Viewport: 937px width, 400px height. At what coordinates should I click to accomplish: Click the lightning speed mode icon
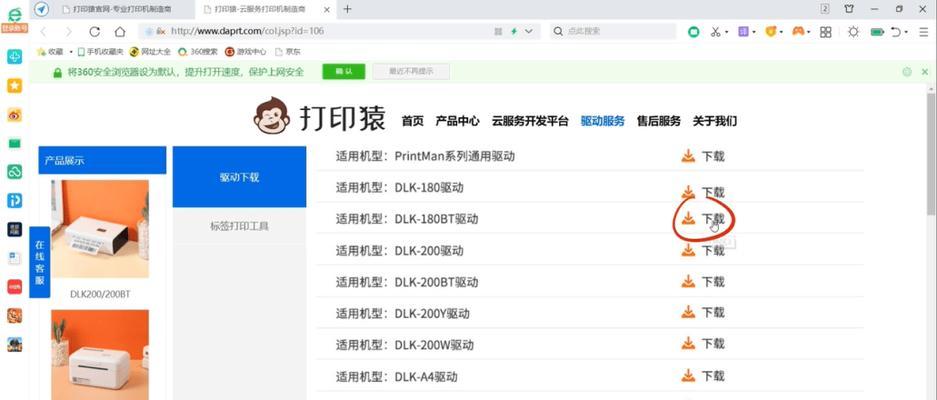coord(514,31)
